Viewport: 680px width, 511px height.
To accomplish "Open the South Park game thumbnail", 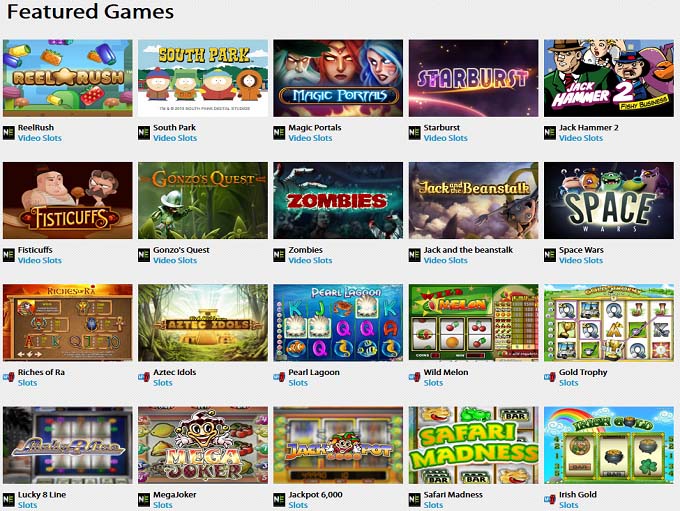I will click(203, 78).
